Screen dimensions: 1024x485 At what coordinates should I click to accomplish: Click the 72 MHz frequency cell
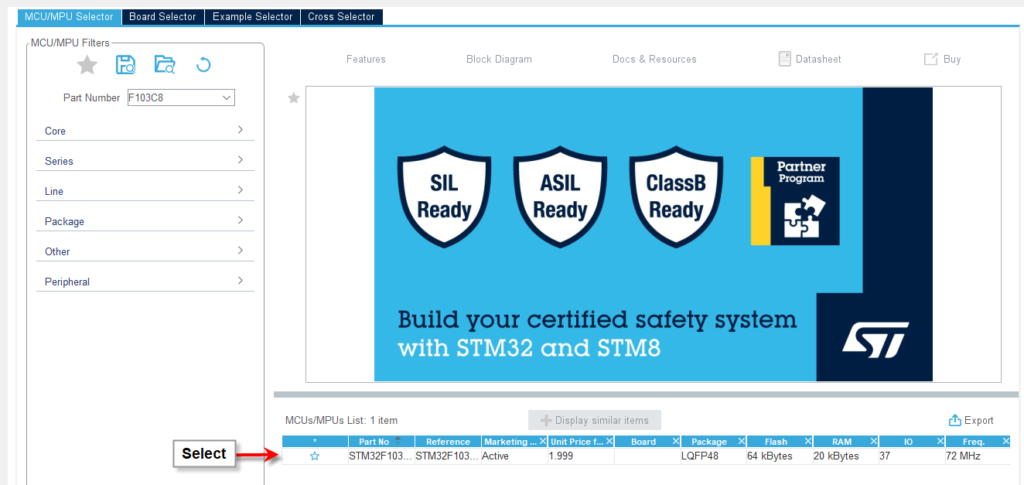[x=978, y=456]
